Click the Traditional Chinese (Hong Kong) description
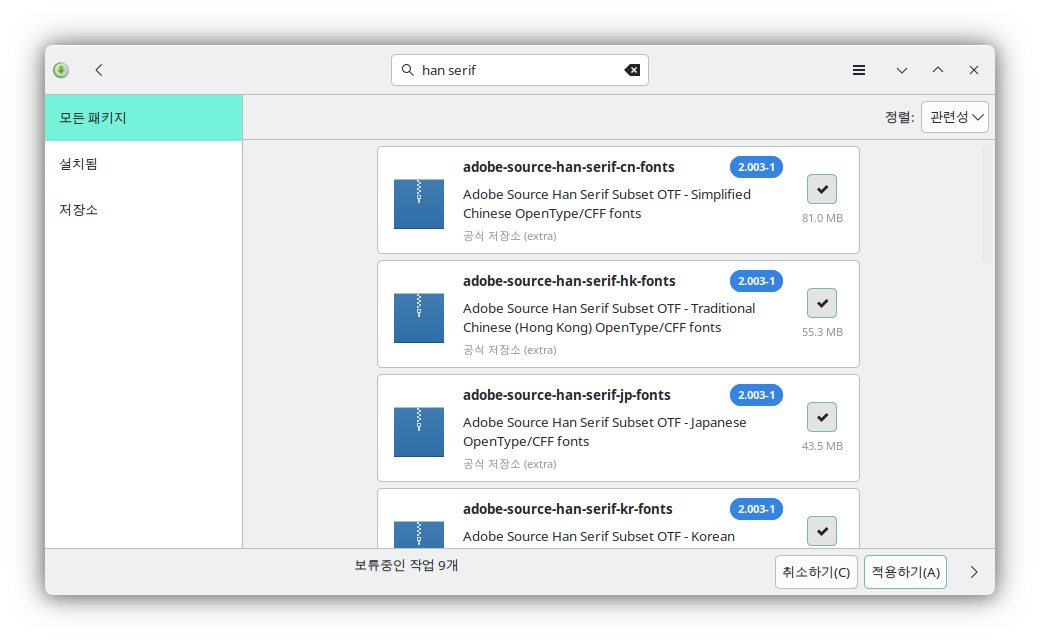The image size is (1040, 640). 609,318
